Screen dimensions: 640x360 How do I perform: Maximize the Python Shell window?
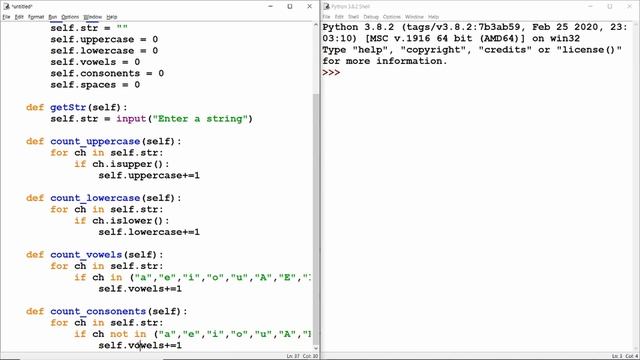coord(610,7)
